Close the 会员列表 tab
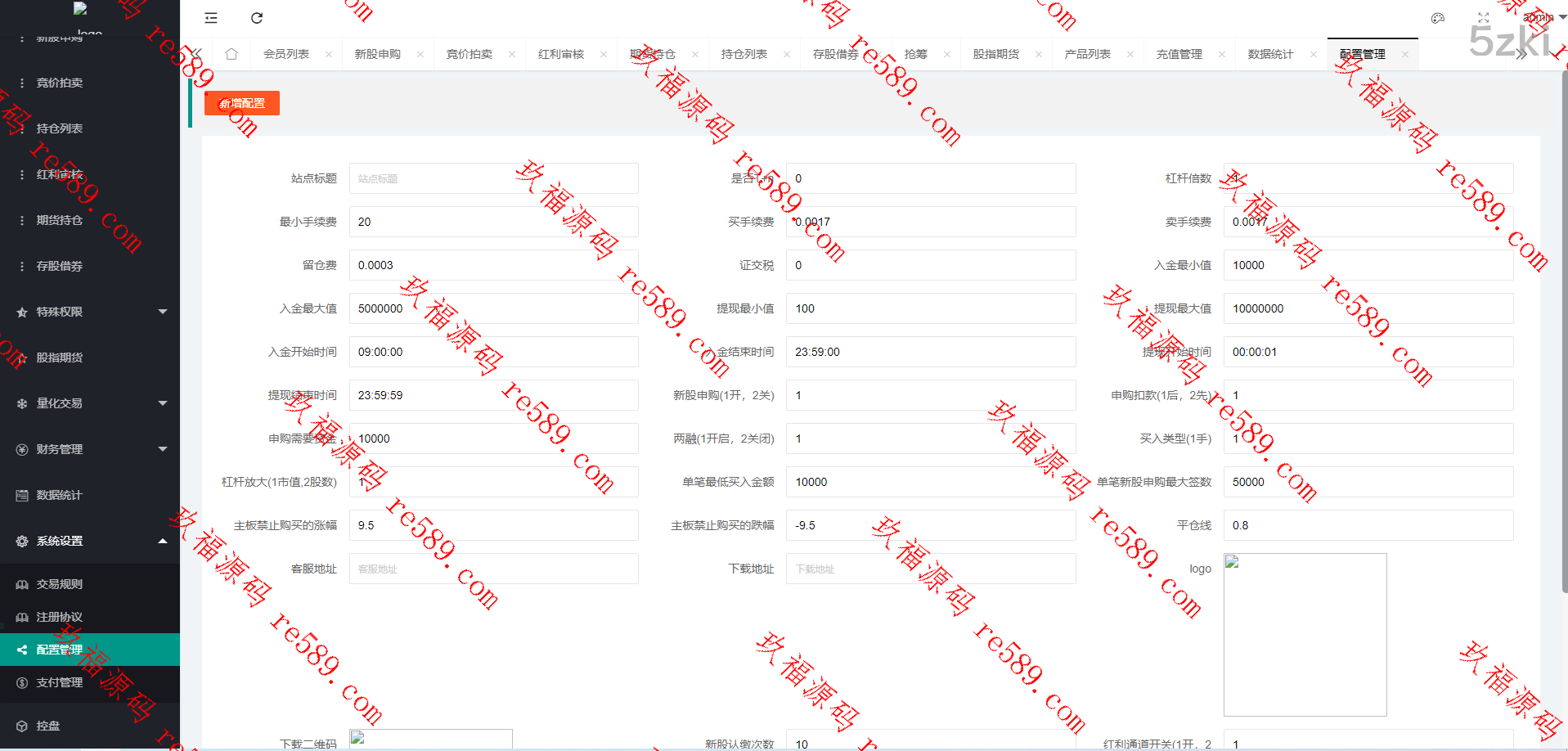 [x=329, y=55]
